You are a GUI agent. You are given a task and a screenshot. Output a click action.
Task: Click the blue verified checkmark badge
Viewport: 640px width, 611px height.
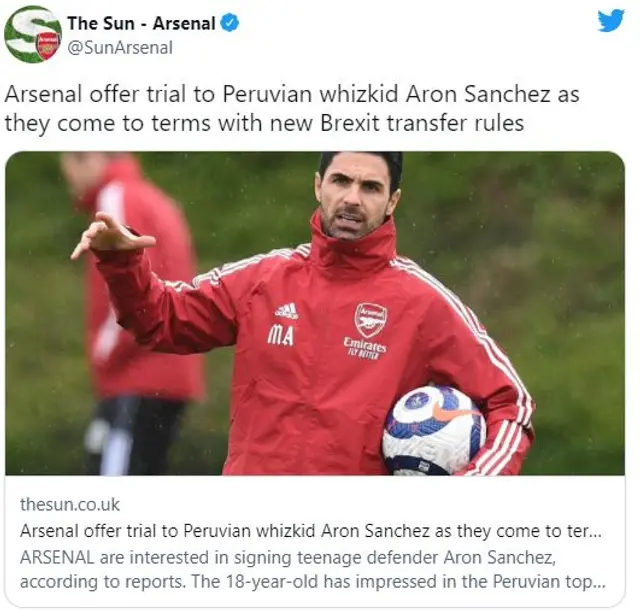point(230,23)
